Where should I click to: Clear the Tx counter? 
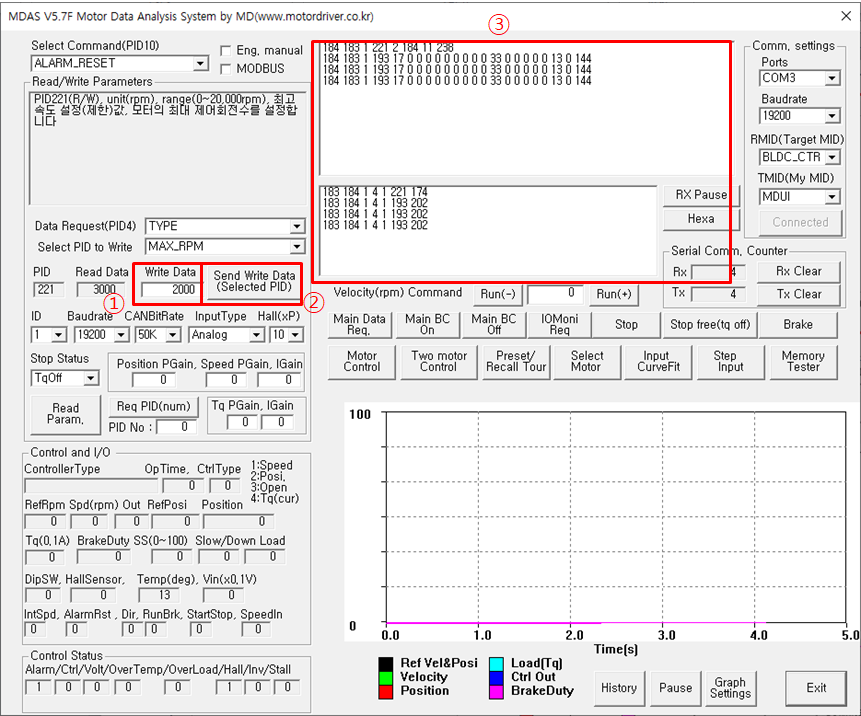click(798, 294)
